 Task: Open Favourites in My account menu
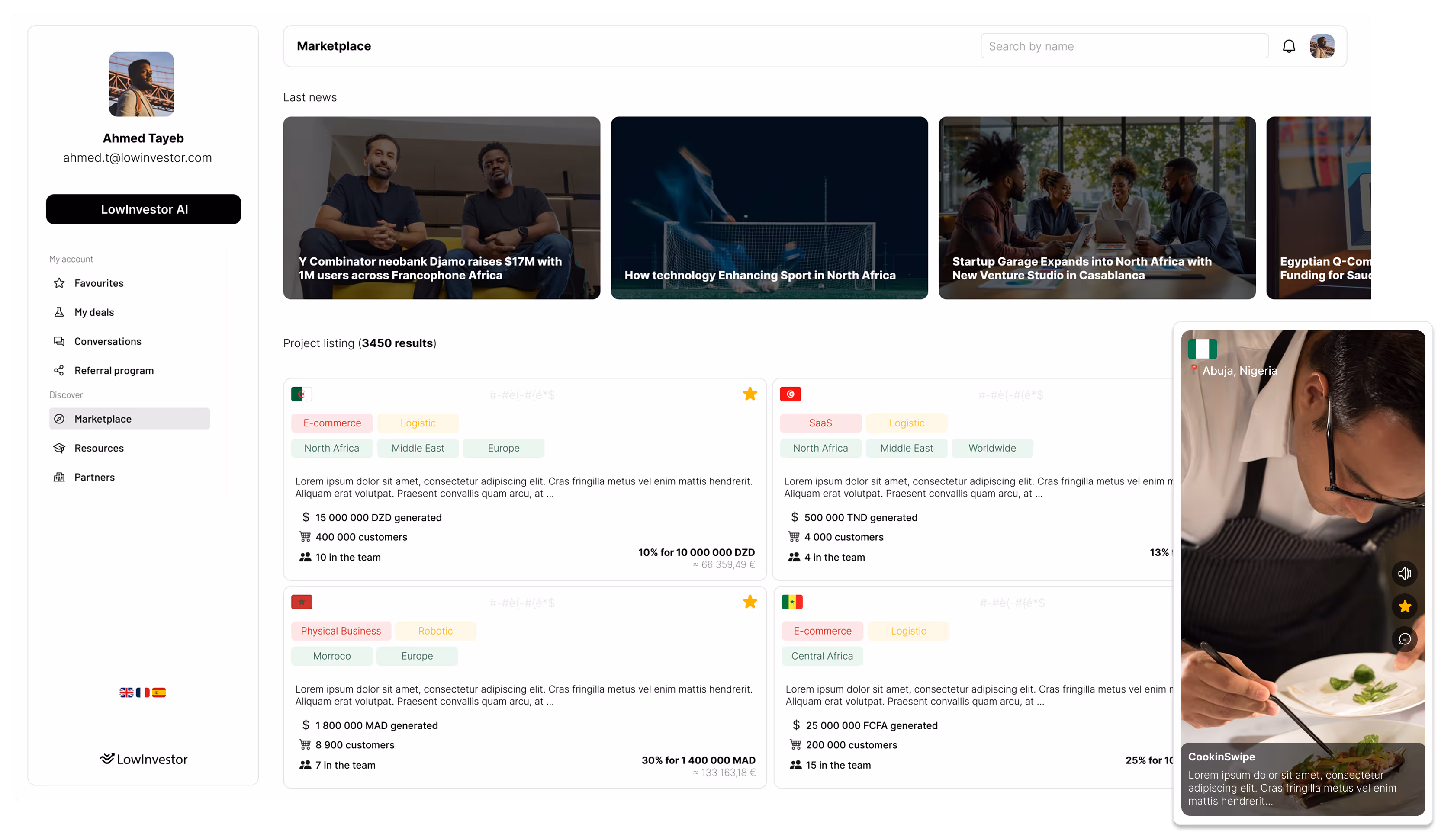129,283
